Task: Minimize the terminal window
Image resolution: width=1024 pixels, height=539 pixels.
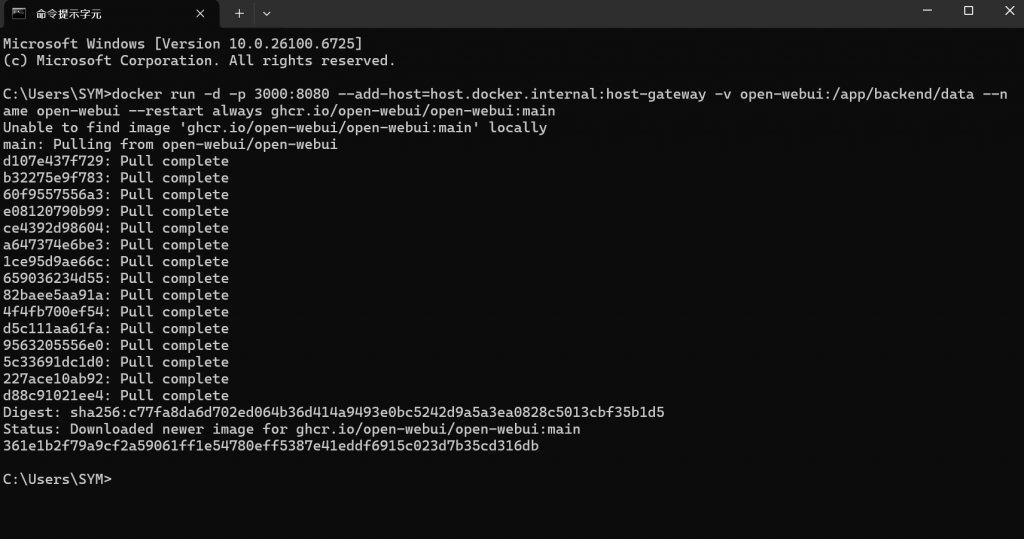Action: point(927,11)
